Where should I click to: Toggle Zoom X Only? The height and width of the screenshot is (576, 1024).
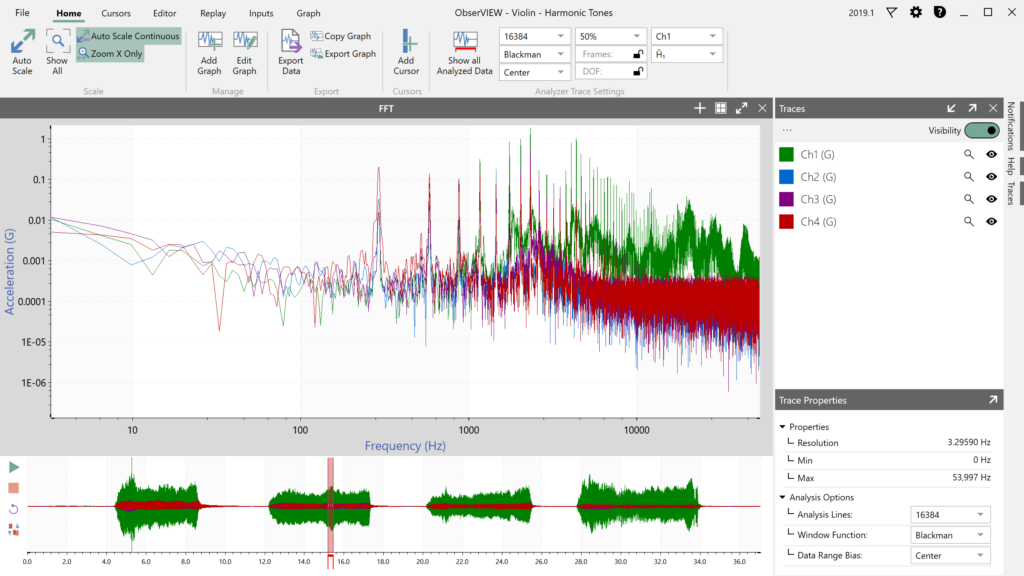110,54
